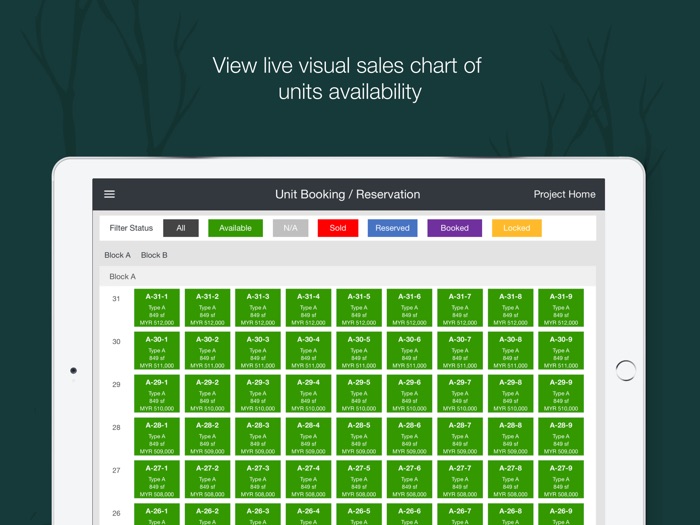Screen dimensions: 700x525
Task: Book unit A-27-2
Action: coord(207,480)
